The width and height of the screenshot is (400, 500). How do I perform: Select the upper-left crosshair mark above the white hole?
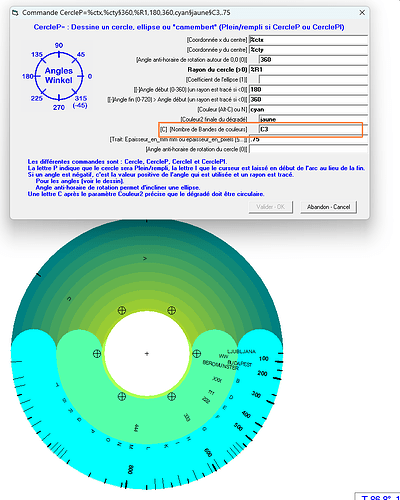[122, 311]
